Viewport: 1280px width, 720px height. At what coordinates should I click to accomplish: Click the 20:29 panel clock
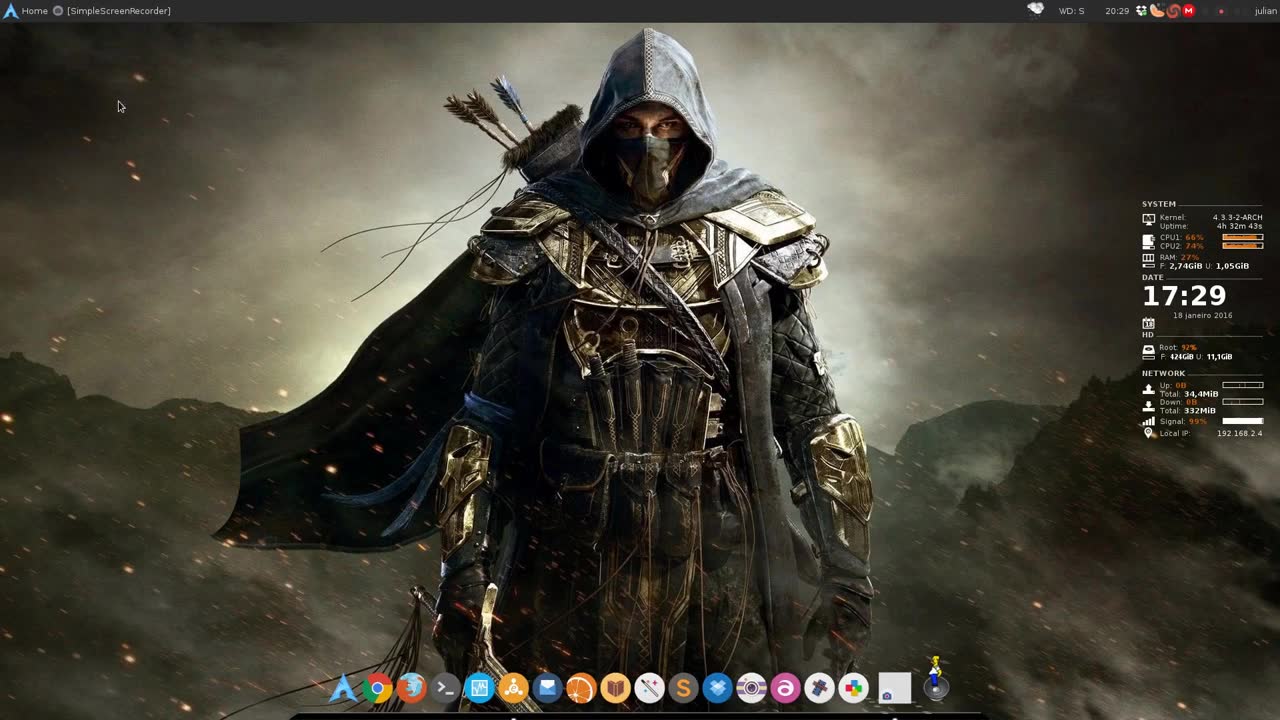pyautogui.click(x=1117, y=11)
